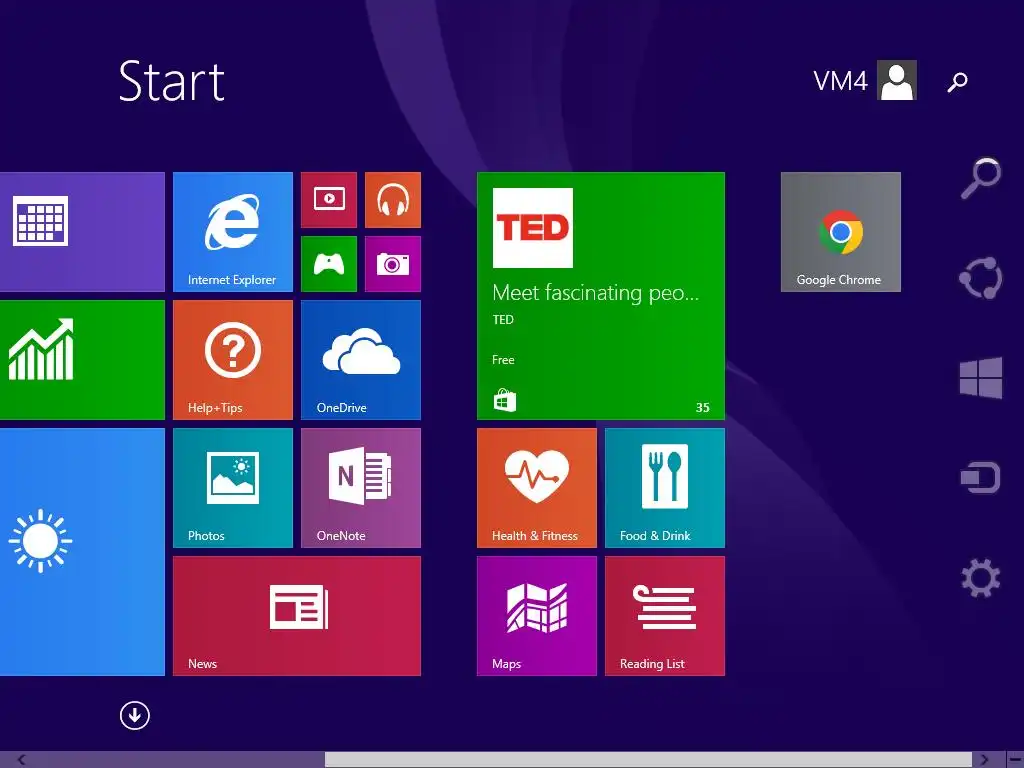This screenshot has height=768, width=1024.
Task: Open Food & Drink tile
Action: (x=665, y=488)
